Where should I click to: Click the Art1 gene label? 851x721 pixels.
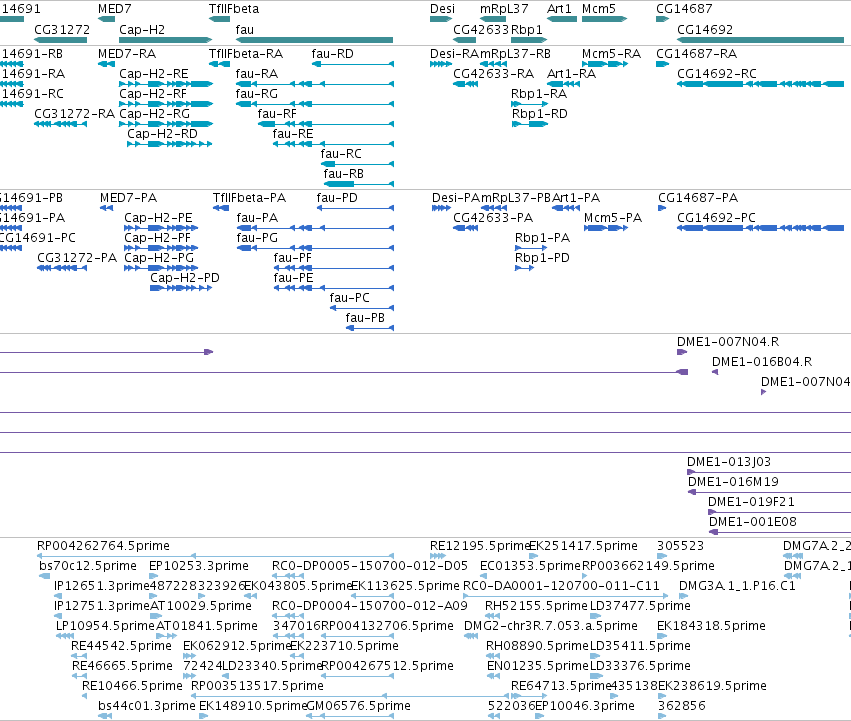(560, 9)
